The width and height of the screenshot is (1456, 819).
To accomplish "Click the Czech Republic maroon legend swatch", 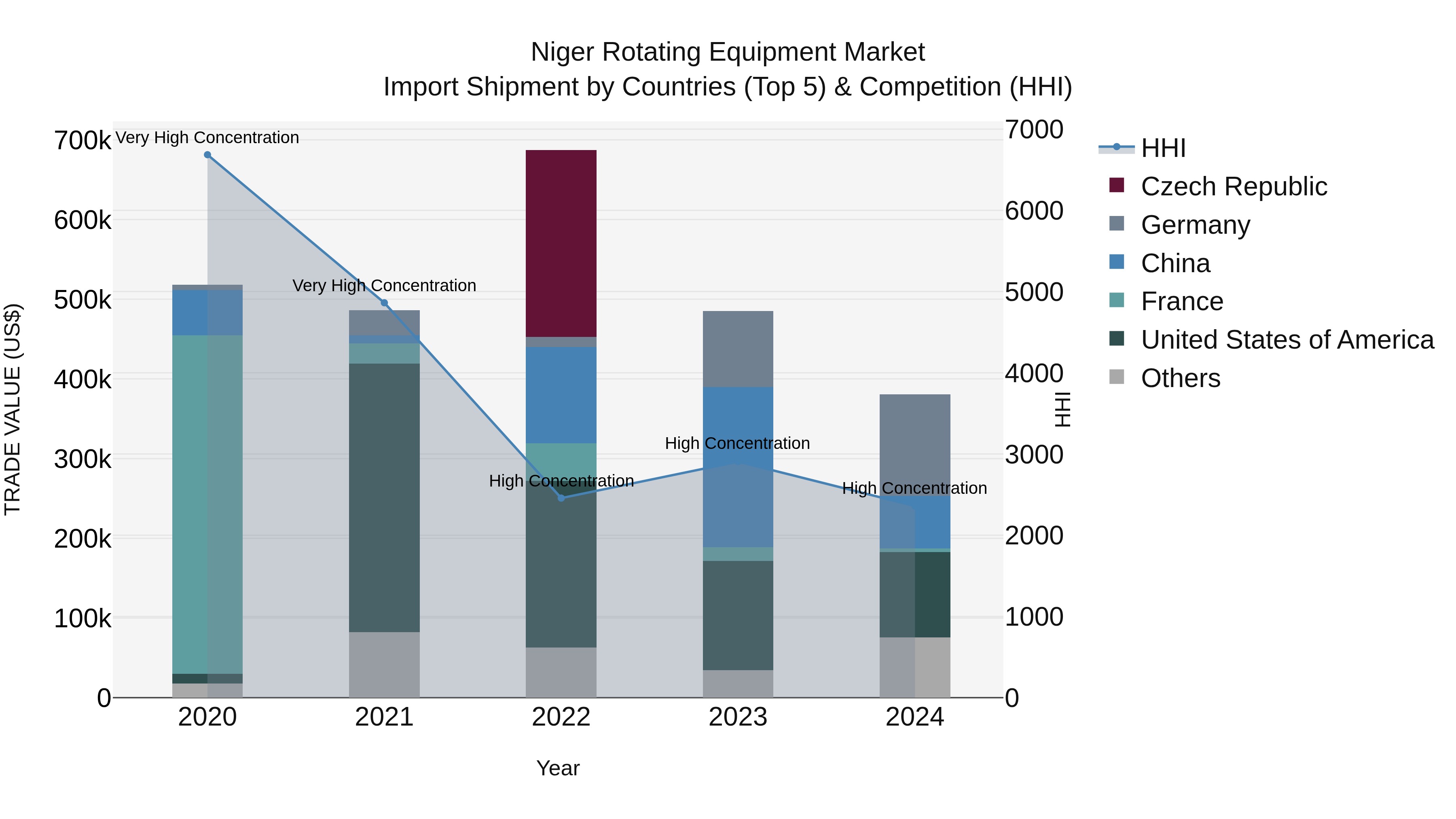I will (1117, 185).
